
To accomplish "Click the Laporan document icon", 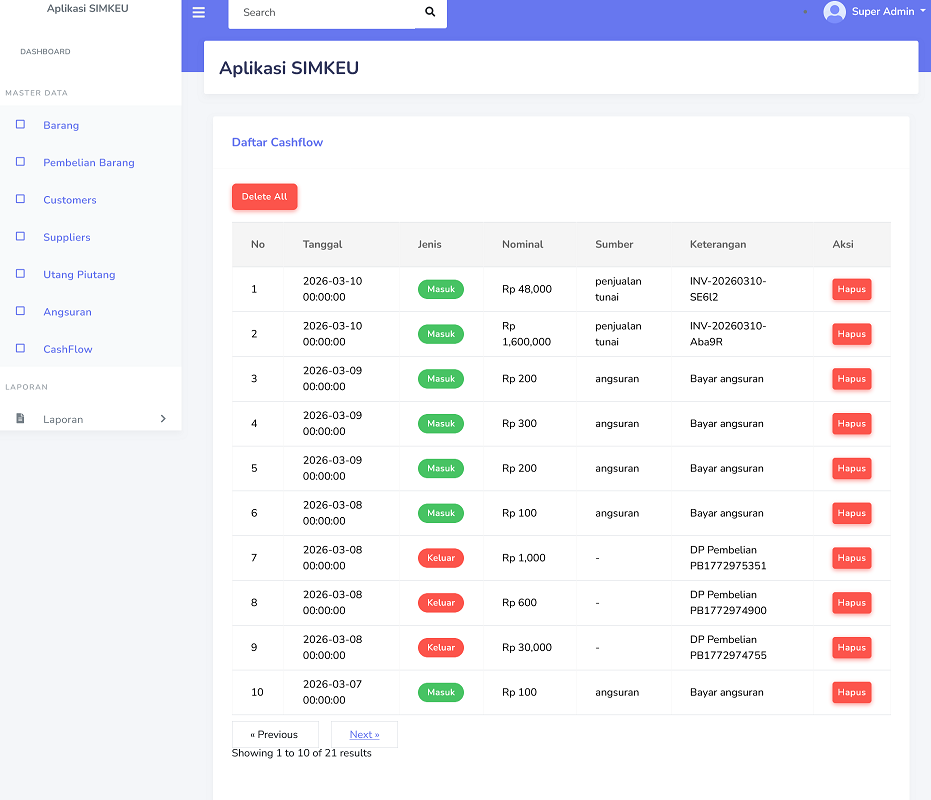I will (x=20, y=419).
